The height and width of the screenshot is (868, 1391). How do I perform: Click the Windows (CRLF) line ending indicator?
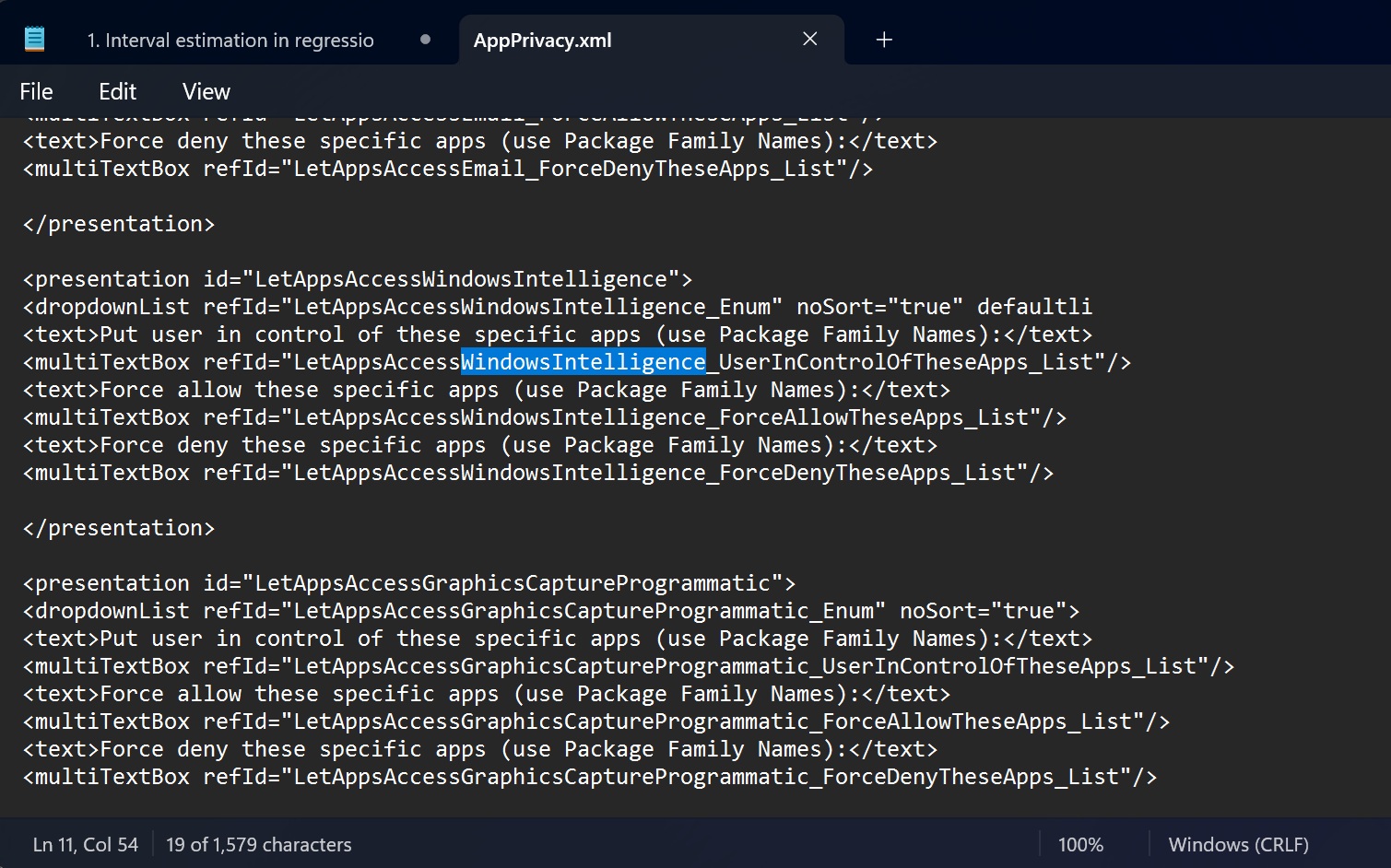1238,845
